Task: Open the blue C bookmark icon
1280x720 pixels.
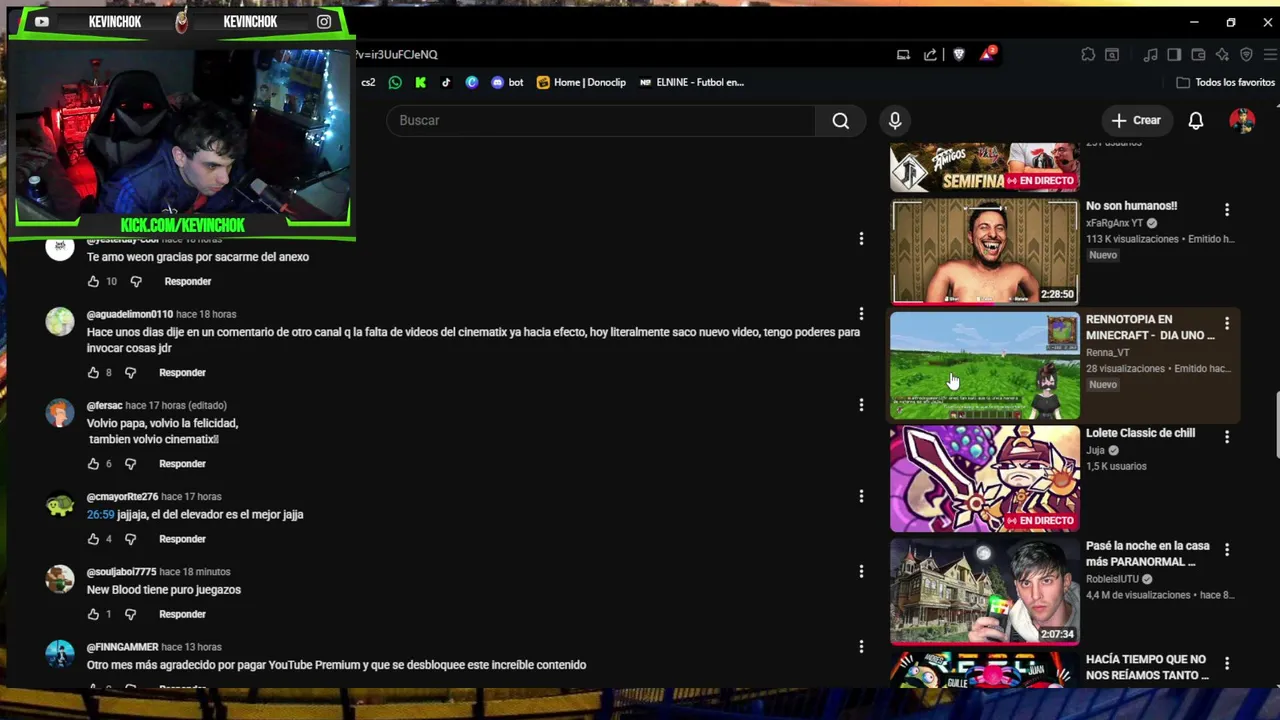Action: click(472, 82)
